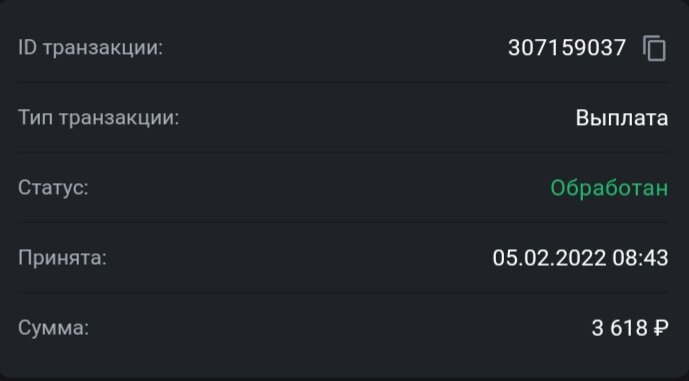Click the 'Принята:' label
The height and width of the screenshot is (381, 689).
tap(62, 258)
